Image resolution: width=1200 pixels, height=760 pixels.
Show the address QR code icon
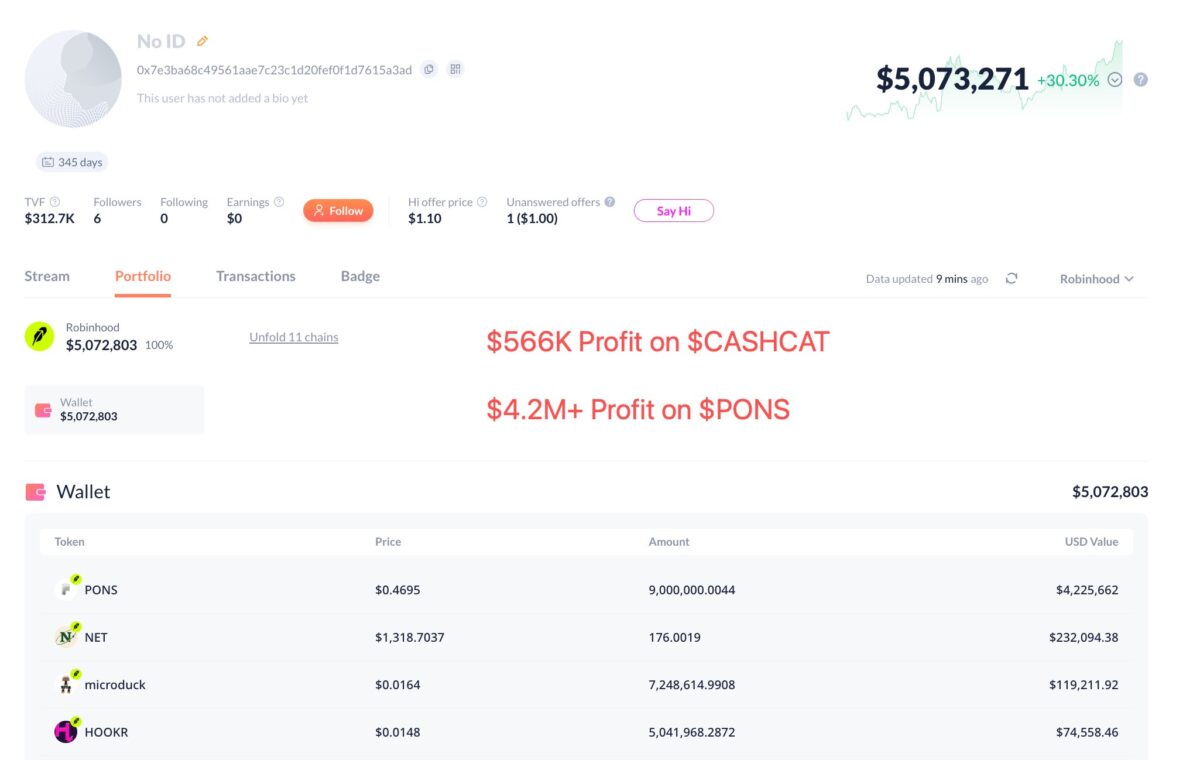coord(455,69)
